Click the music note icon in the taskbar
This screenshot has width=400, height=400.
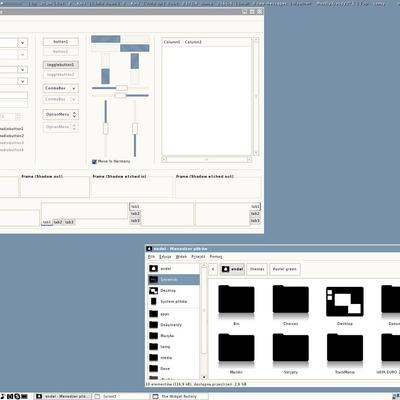click(x=3, y=396)
